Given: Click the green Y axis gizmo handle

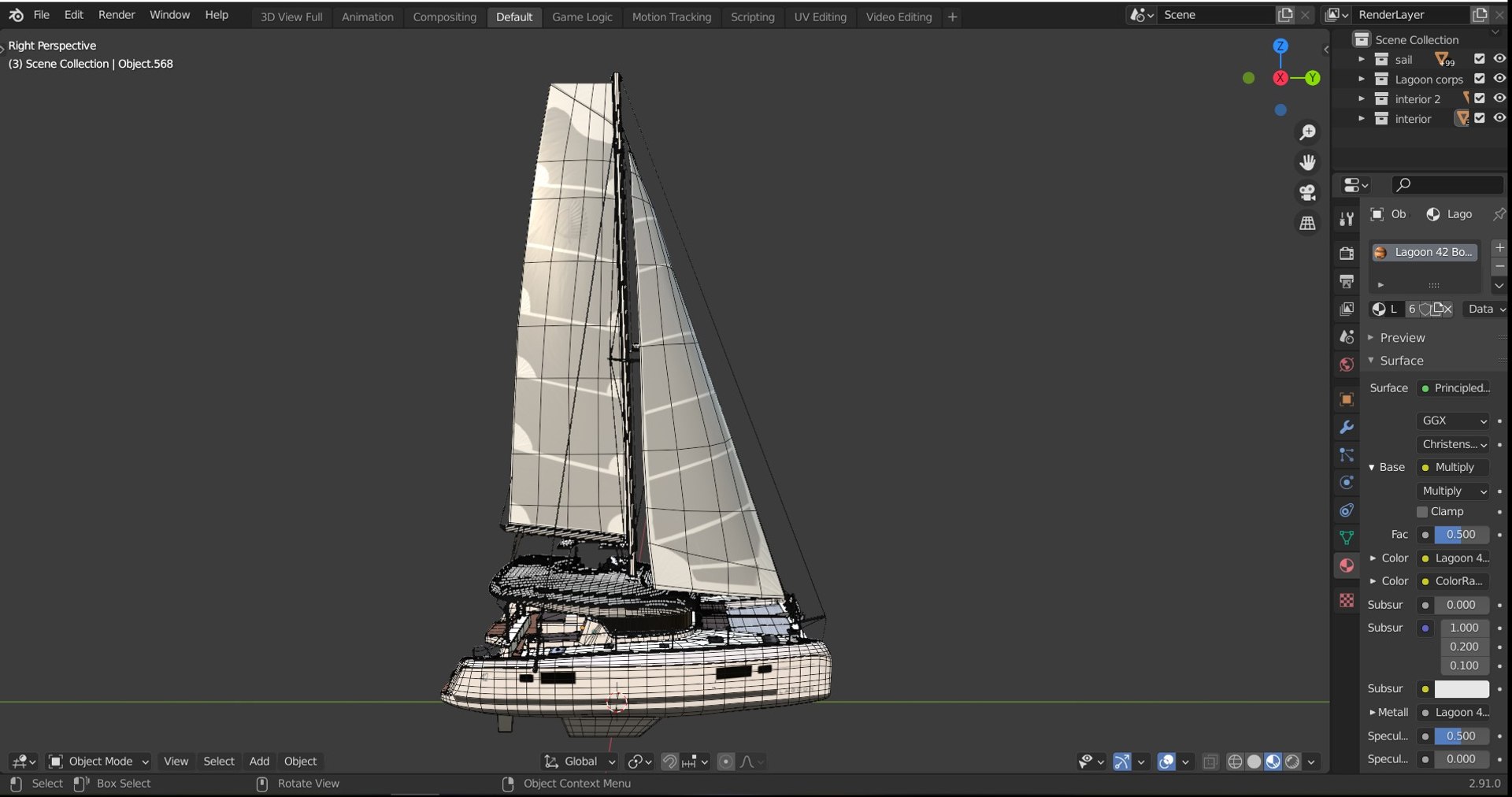Looking at the screenshot, I should pyautogui.click(x=1312, y=78).
